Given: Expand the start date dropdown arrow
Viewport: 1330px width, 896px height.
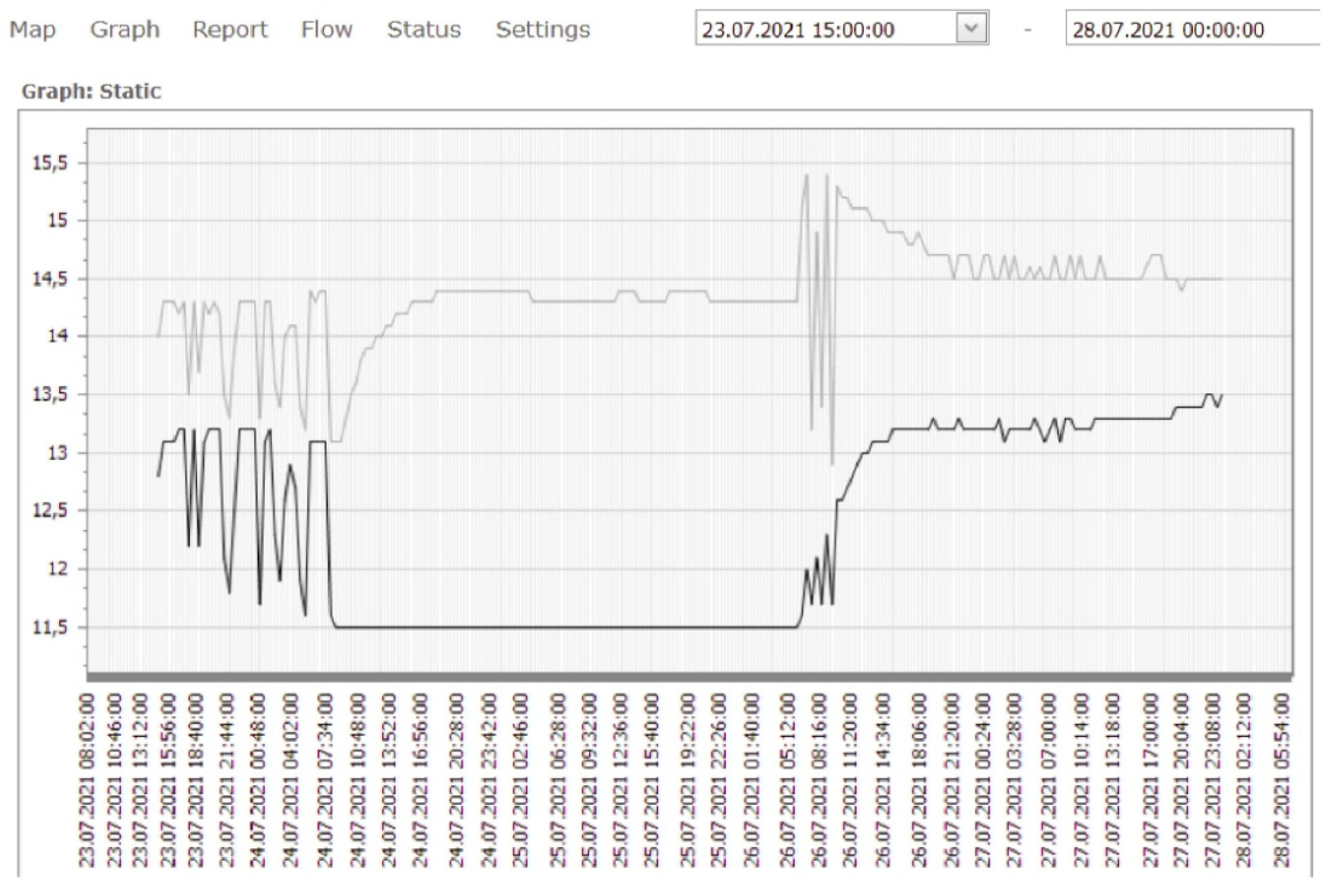Looking at the screenshot, I should (x=971, y=28).
